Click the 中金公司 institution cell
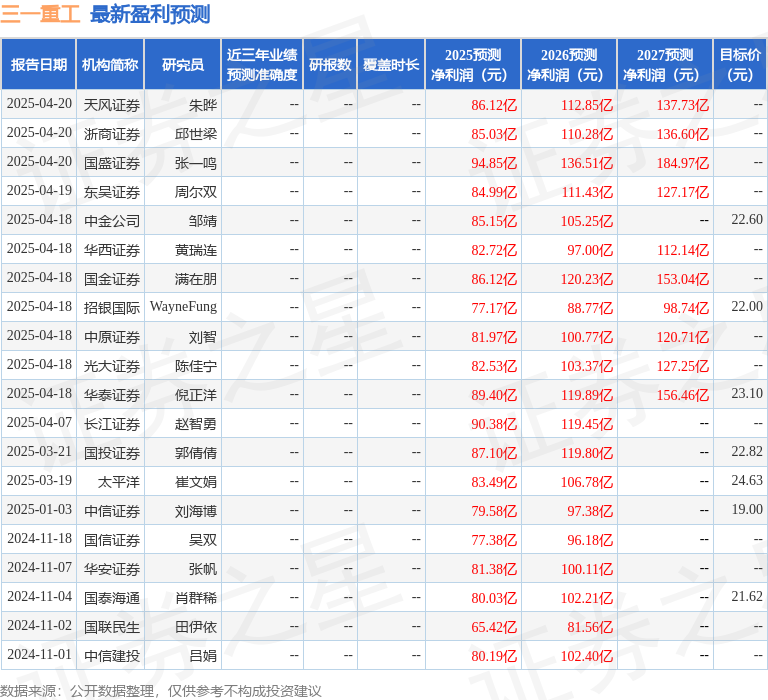Viewport: 768px width, 700px height. pos(112,220)
